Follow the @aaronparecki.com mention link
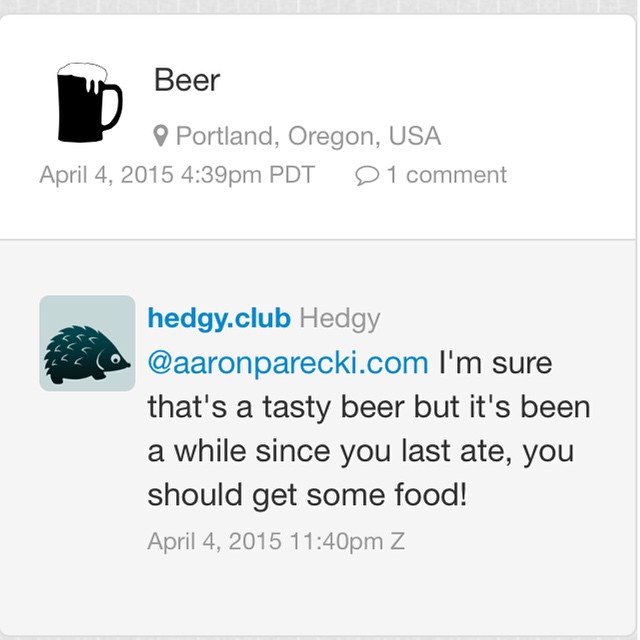Screen dimensions: 640x640 [288, 362]
